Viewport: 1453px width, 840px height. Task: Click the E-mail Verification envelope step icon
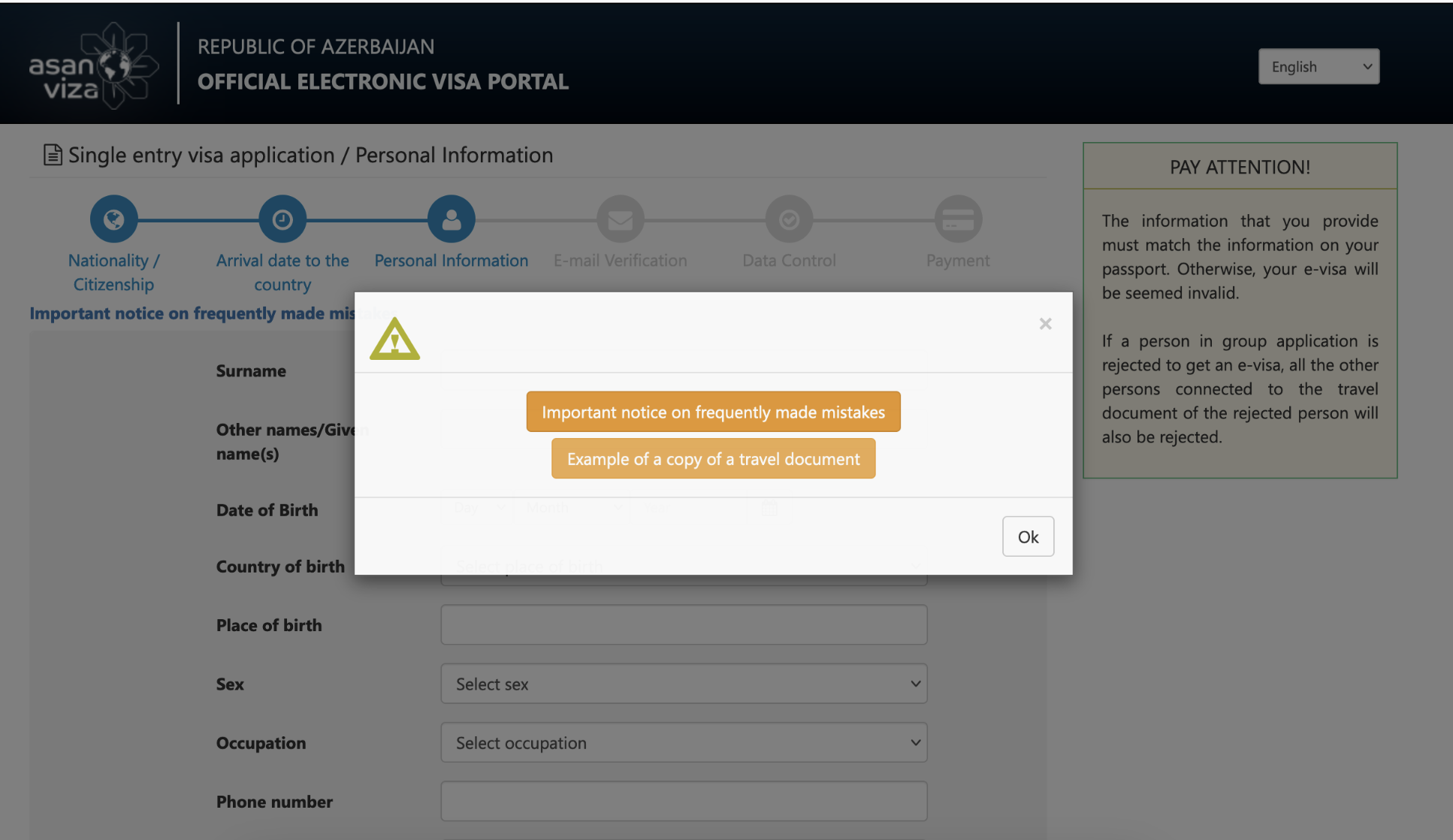click(x=620, y=219)
